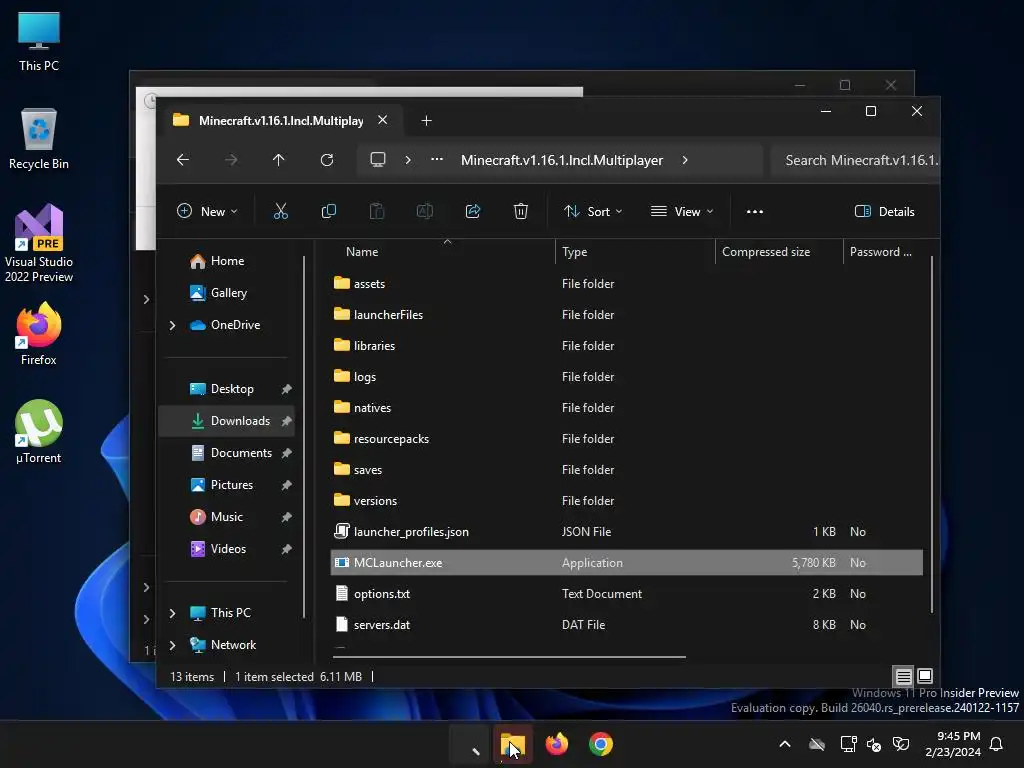Switch to details list view icon in status bar

903,676
